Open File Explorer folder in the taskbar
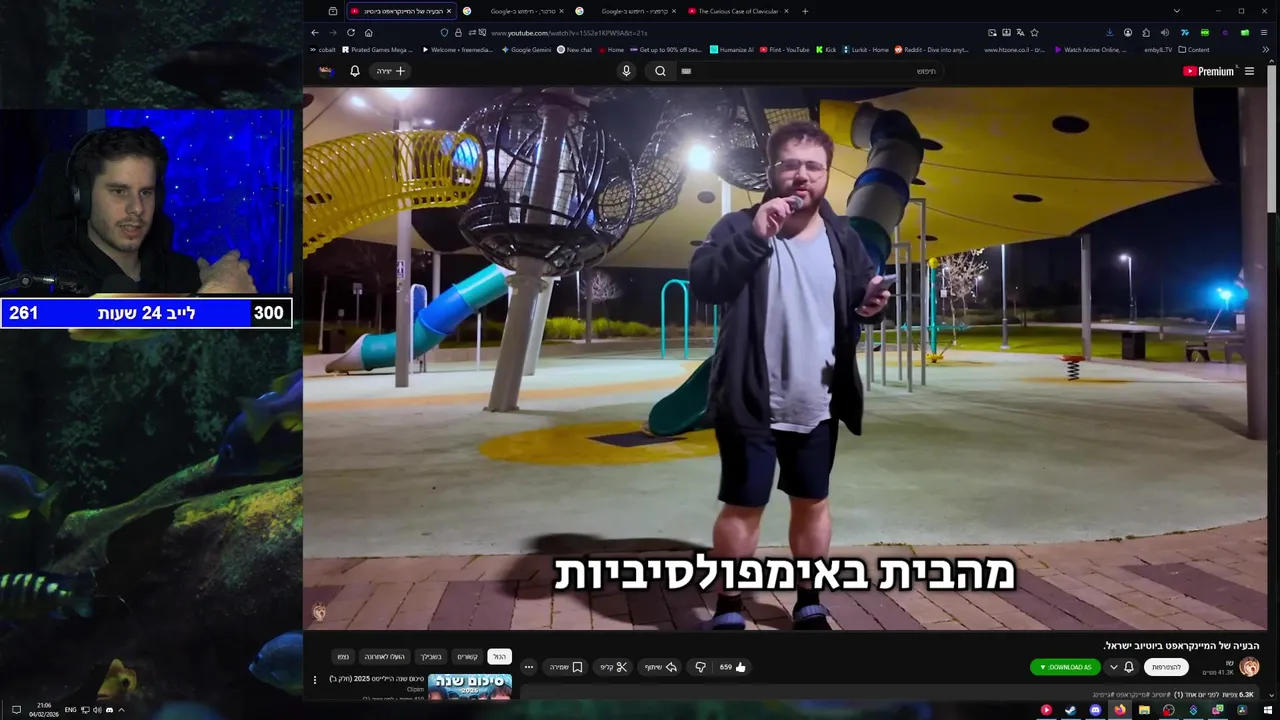Image resolution: width=1280 pixels, height=720 pixels. pos(1144,710)
